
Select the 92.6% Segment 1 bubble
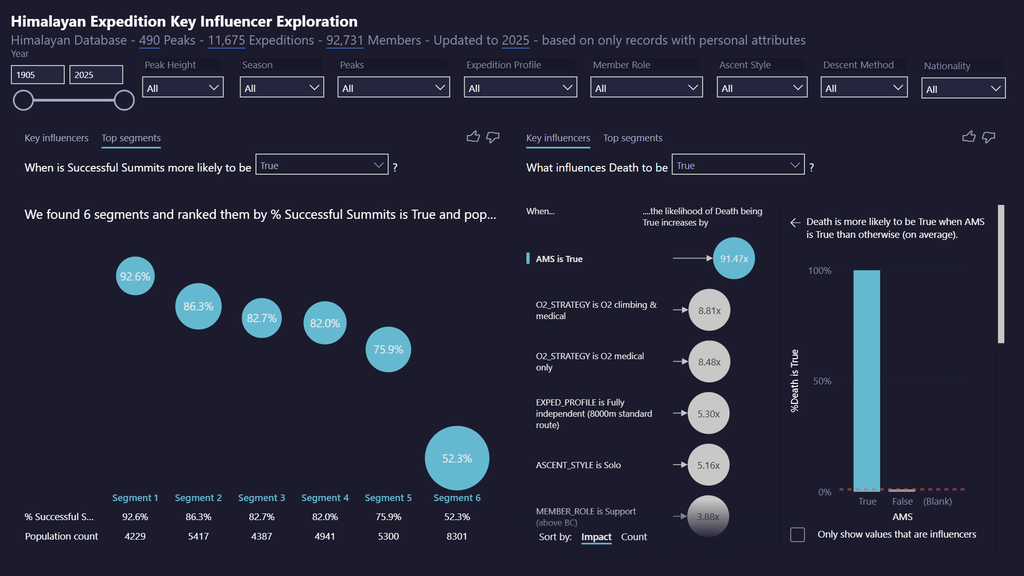coord(135,276)
